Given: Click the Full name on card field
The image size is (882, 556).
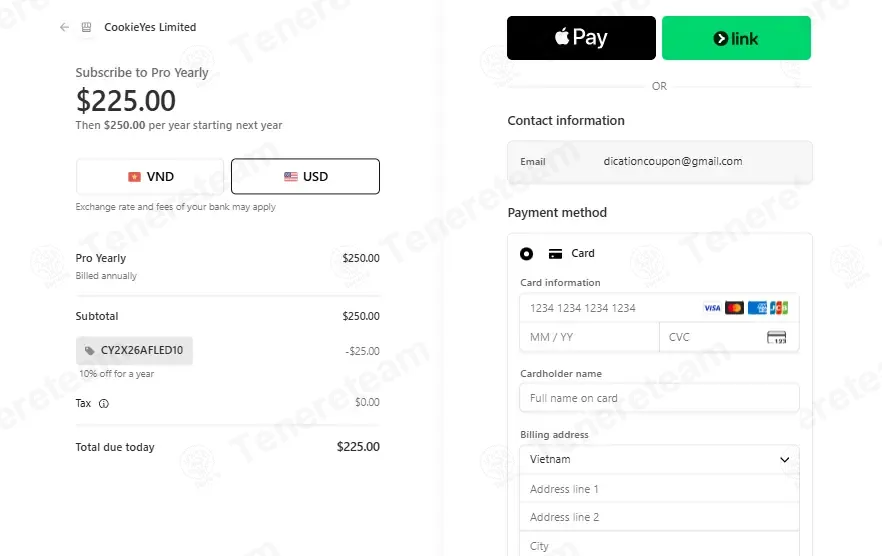Looking at the screenshot, I should pos(659,398).
